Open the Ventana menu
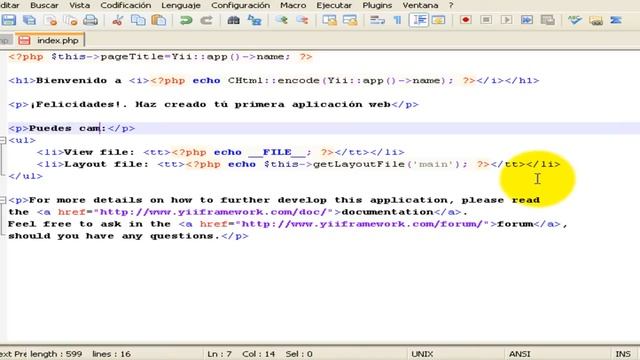This screenshot has width=640, height=360. [420, 5]
